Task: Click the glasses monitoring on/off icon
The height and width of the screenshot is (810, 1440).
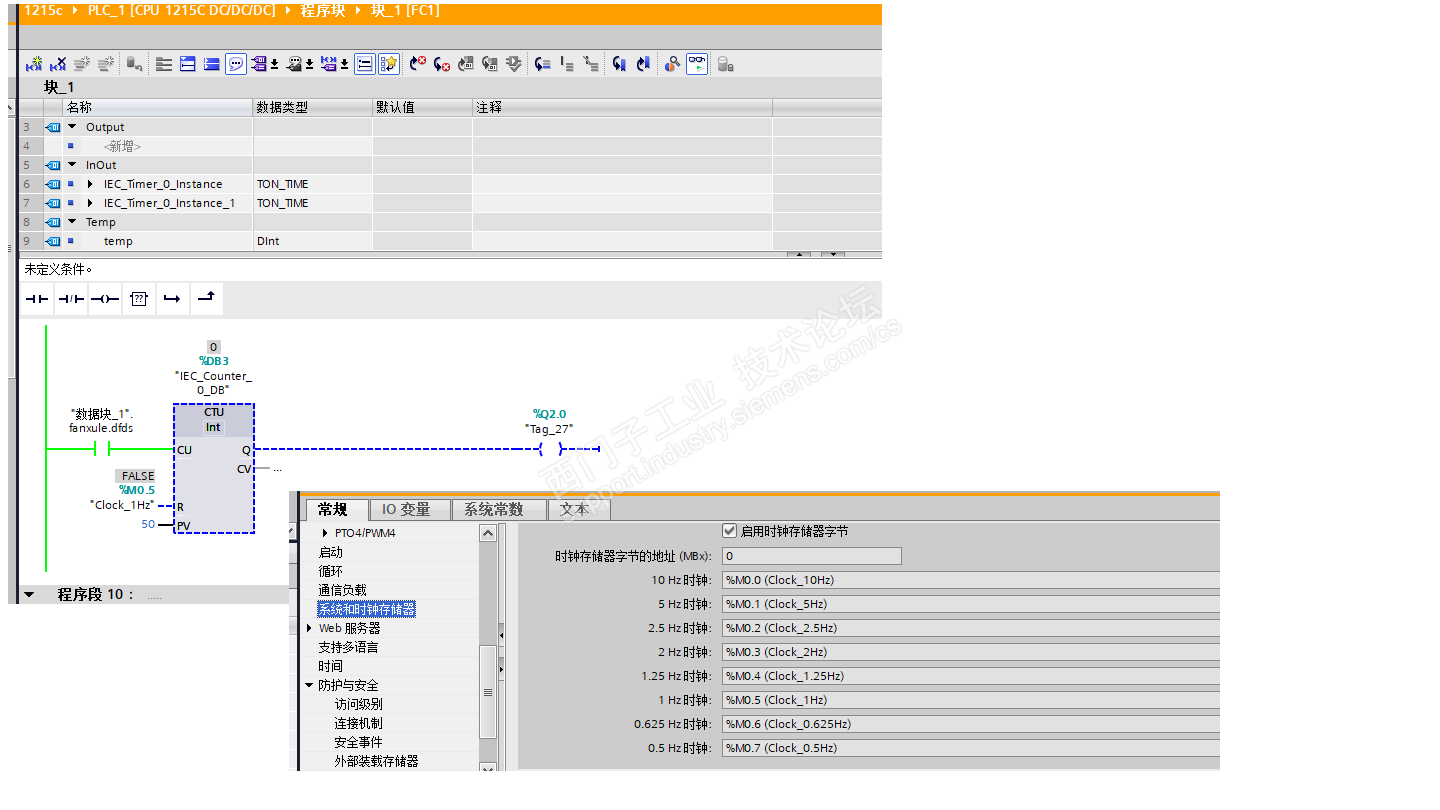Action: (x=697, y=64)
